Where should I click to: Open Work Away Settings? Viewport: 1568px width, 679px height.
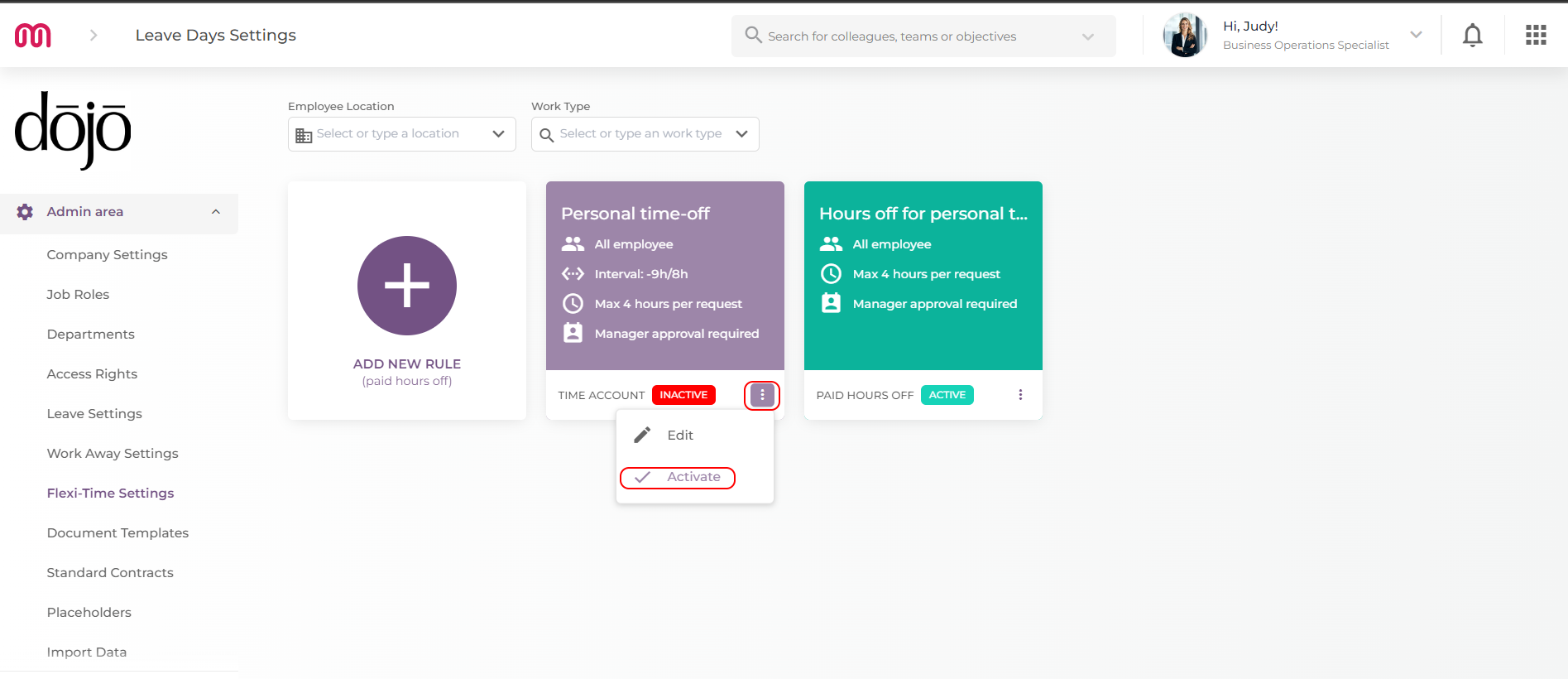[x=113, y=454]
